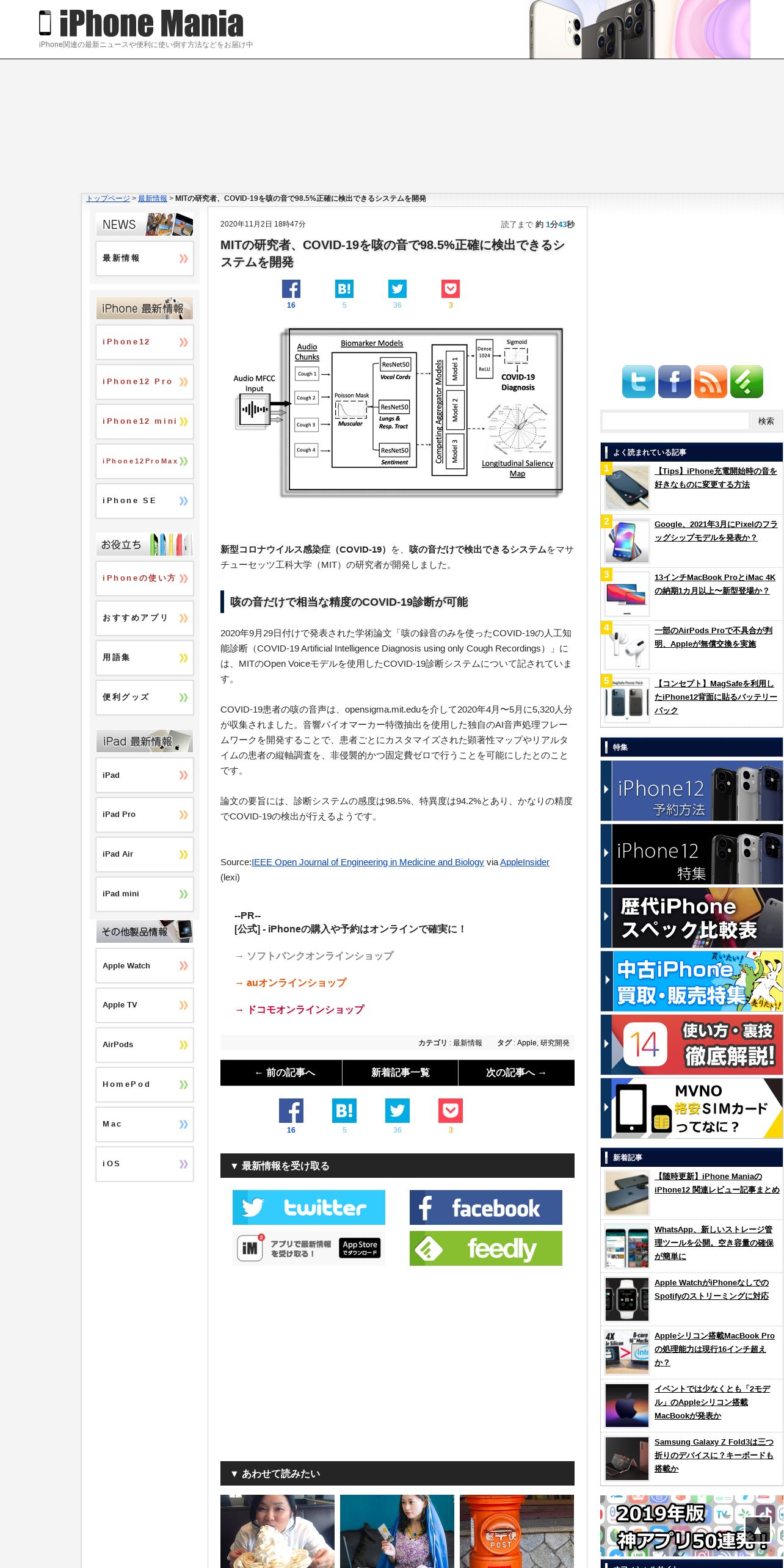Click the iPhone Mania site logo
784x1568 pixels.
point(141,24)
